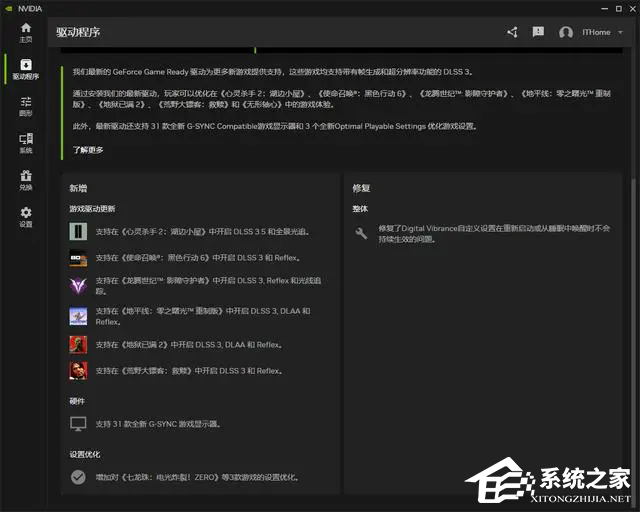This screenshot has height=512, width=640.
Task: Open the 图形 graphics sidebar item
Action: click(26, 106)
